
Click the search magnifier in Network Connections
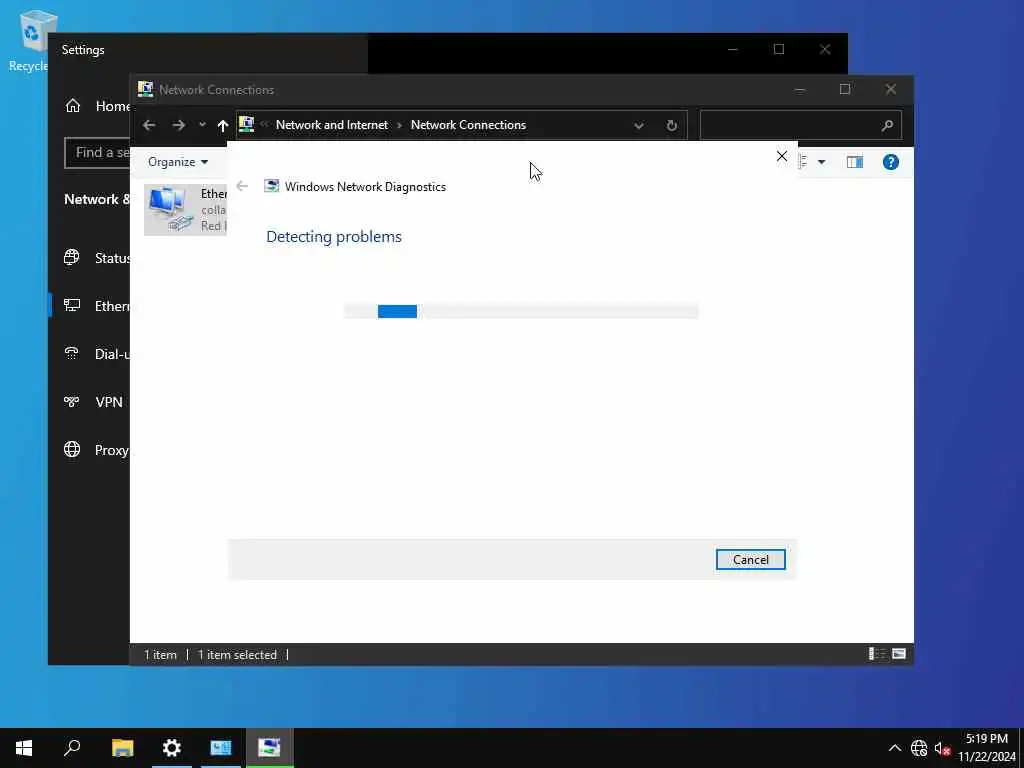pos(887,125)
